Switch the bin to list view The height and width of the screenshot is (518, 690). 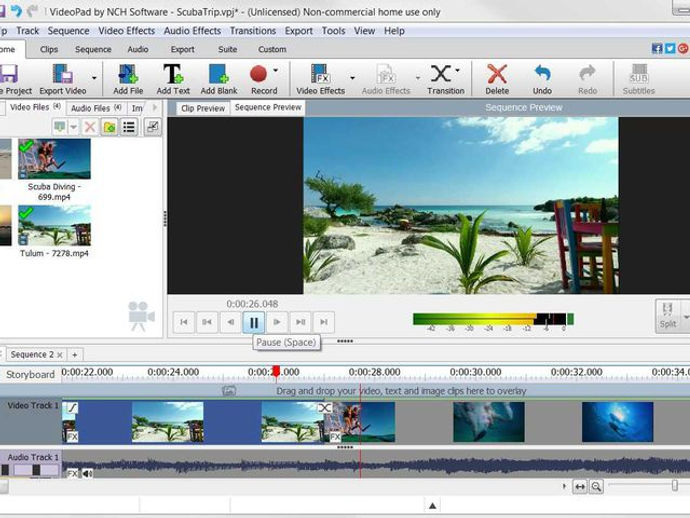click(x=129, y=127)
